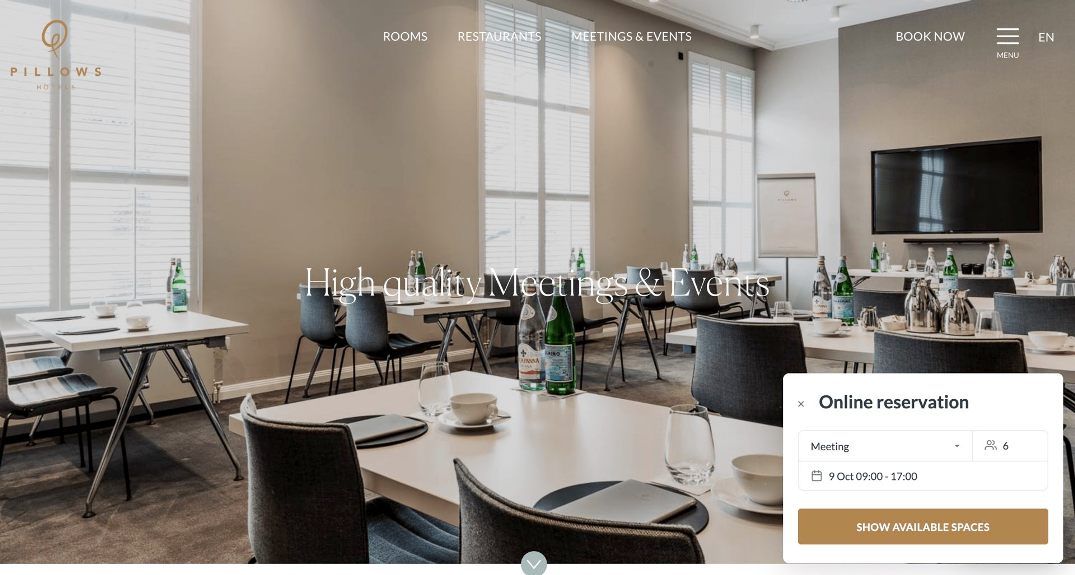This screenshot has height=575, width=1075.
Task: Click the scroll-down chevron at page bottom
Action: [533, 563]
